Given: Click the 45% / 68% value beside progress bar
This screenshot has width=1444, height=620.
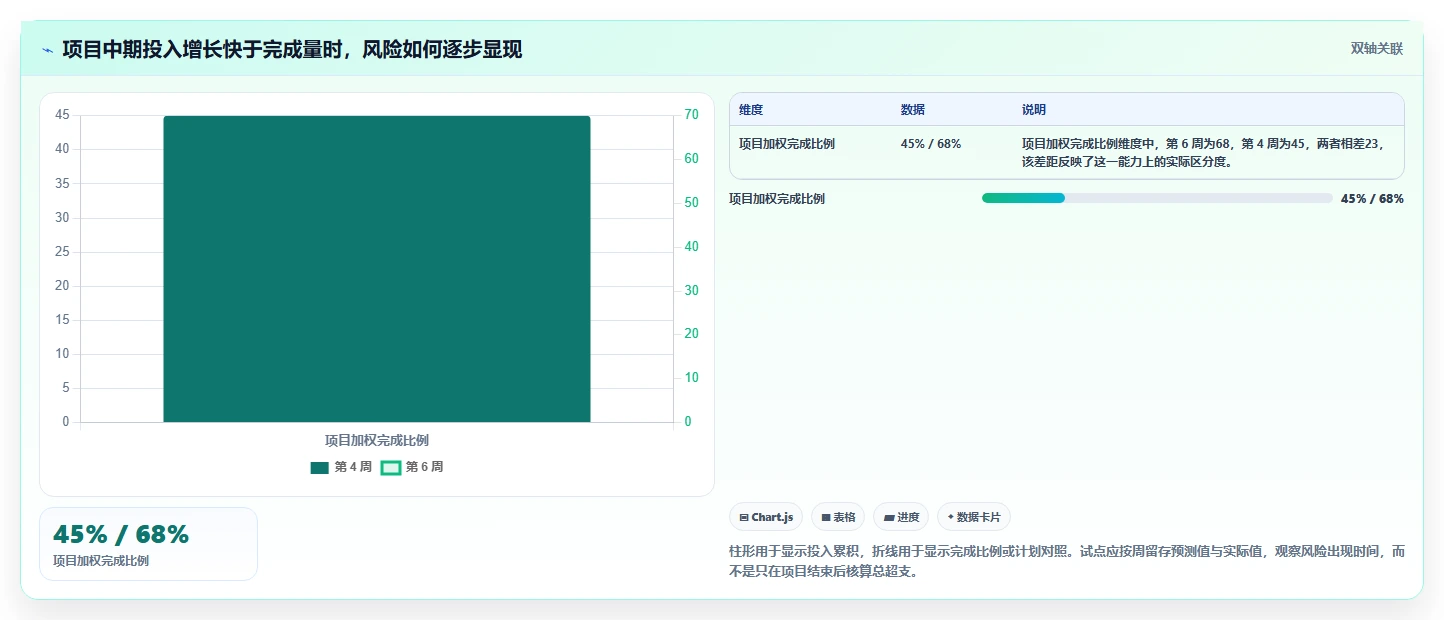Looking at the screenshot, I should click(1372, 199).
